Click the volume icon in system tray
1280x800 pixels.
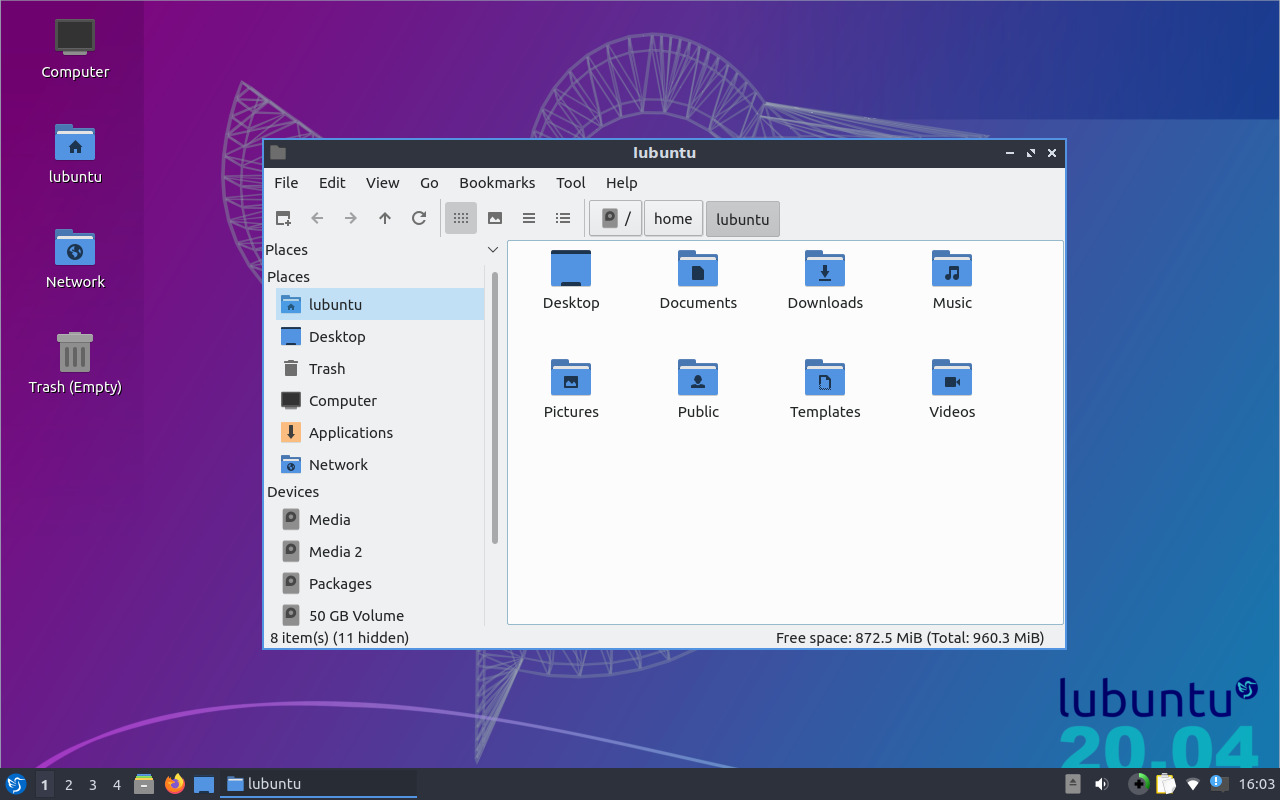(x=1102, y=784)
